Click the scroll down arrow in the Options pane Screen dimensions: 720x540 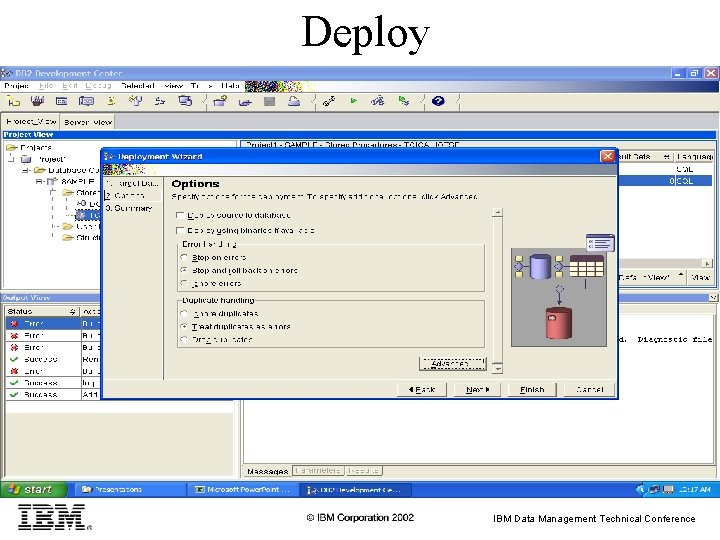point(498,368)
